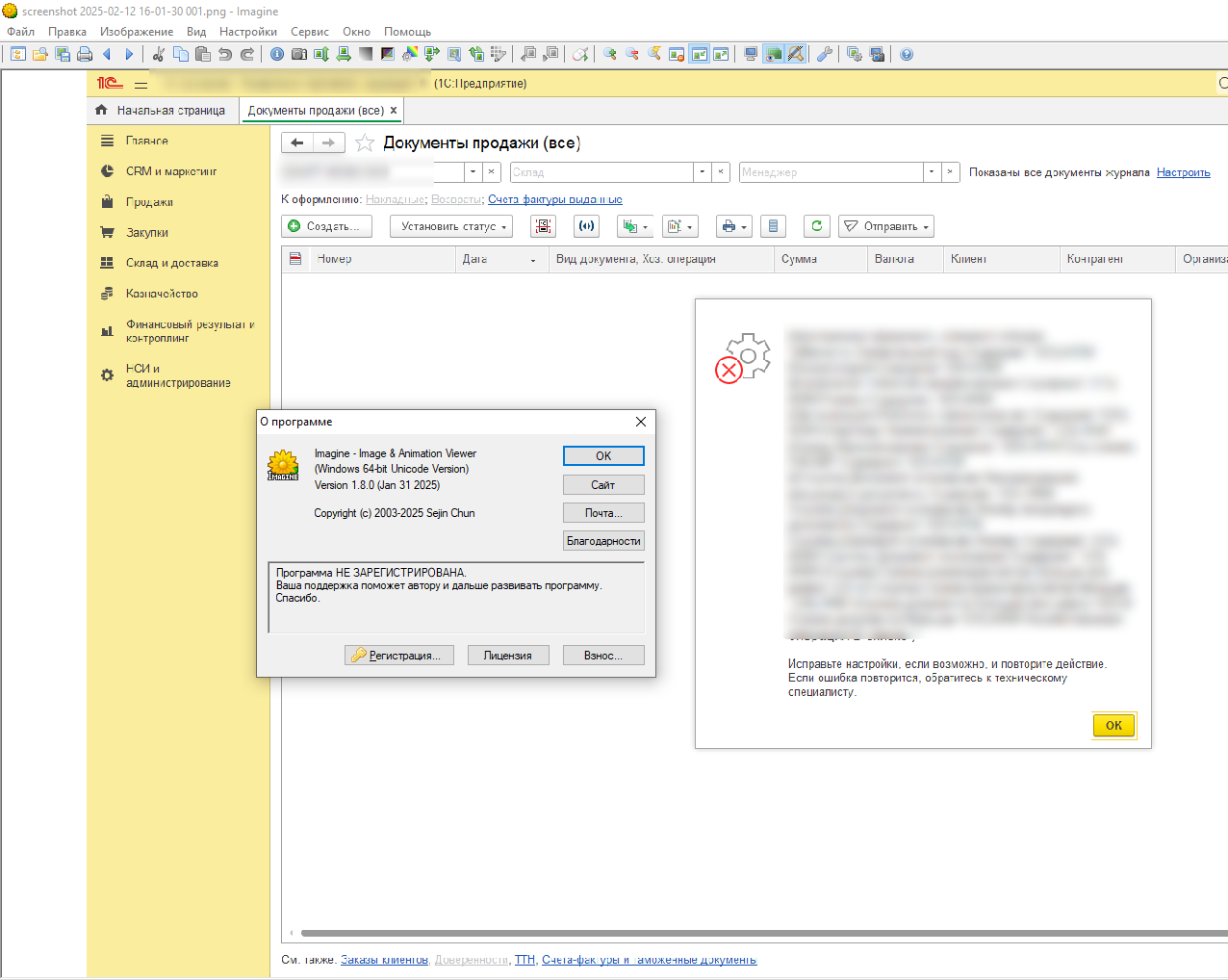Toggle the highlighted green image eye button

click(773, 54)
